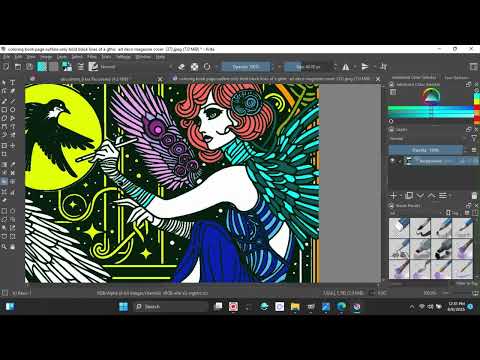Add a new paint layer
This screenshot has width=480, height=360.
[393, 196]
